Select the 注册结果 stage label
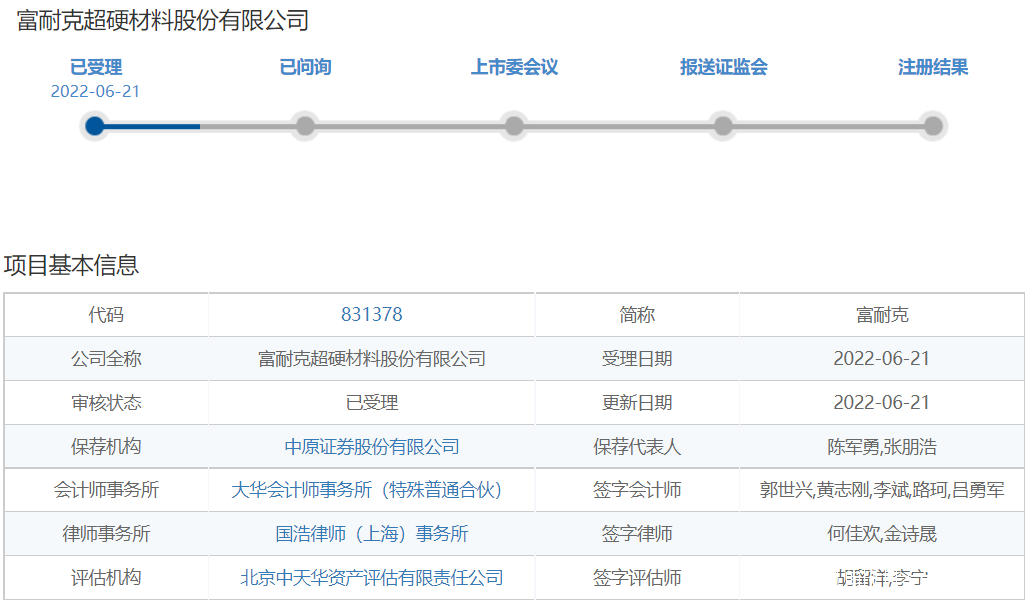The height and width of the screenshot is (605, 1030). coord(933,68)
